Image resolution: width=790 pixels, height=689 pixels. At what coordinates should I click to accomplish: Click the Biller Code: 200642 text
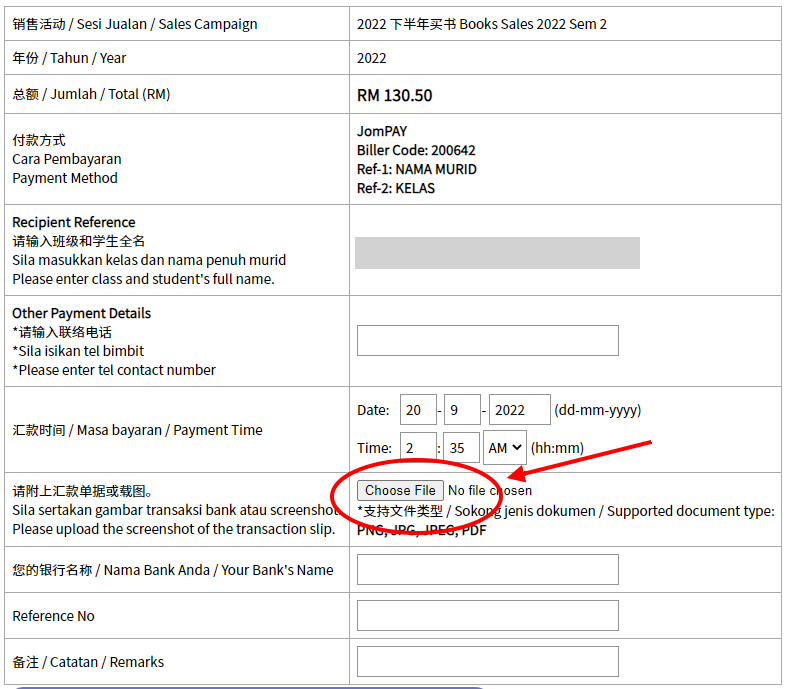[x=416, y=150]
